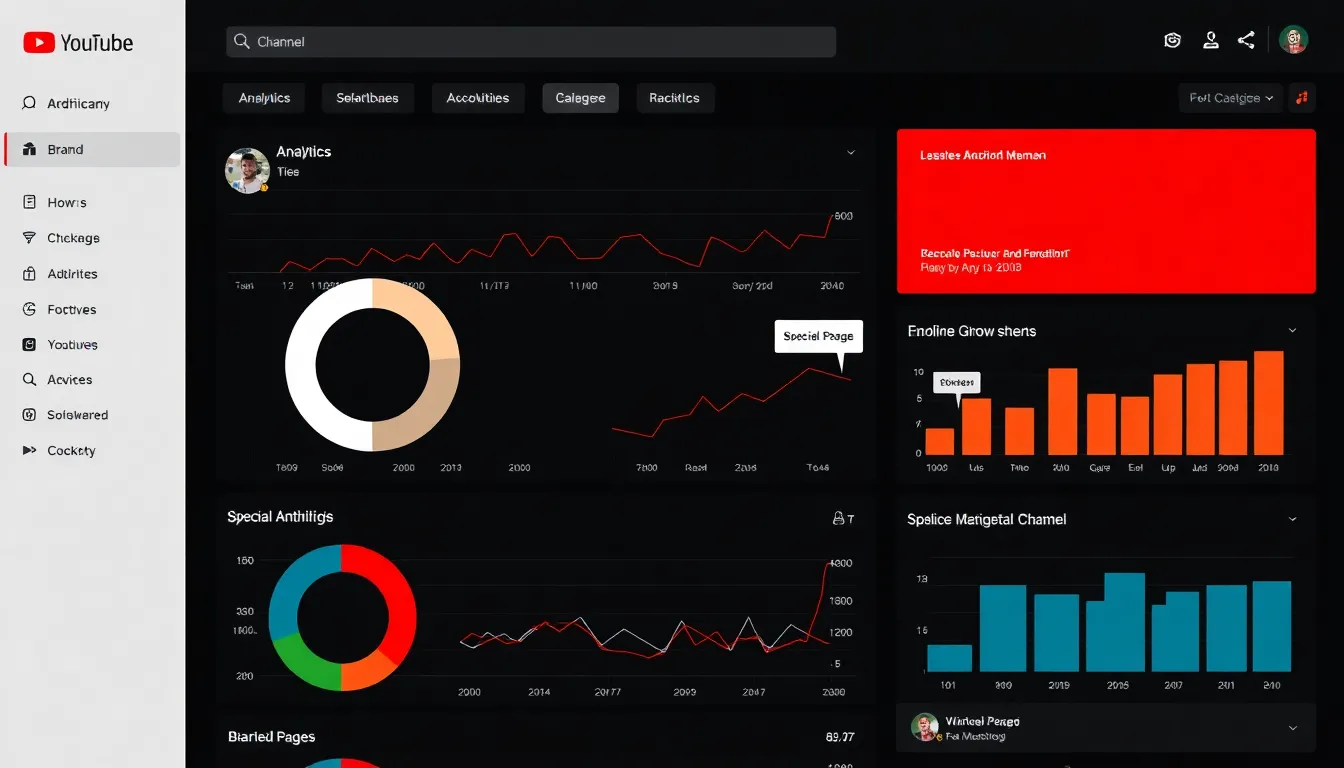Expand the Analytics panel chevron
Viewport: 1344px width, 768px height.
(851, 153)
